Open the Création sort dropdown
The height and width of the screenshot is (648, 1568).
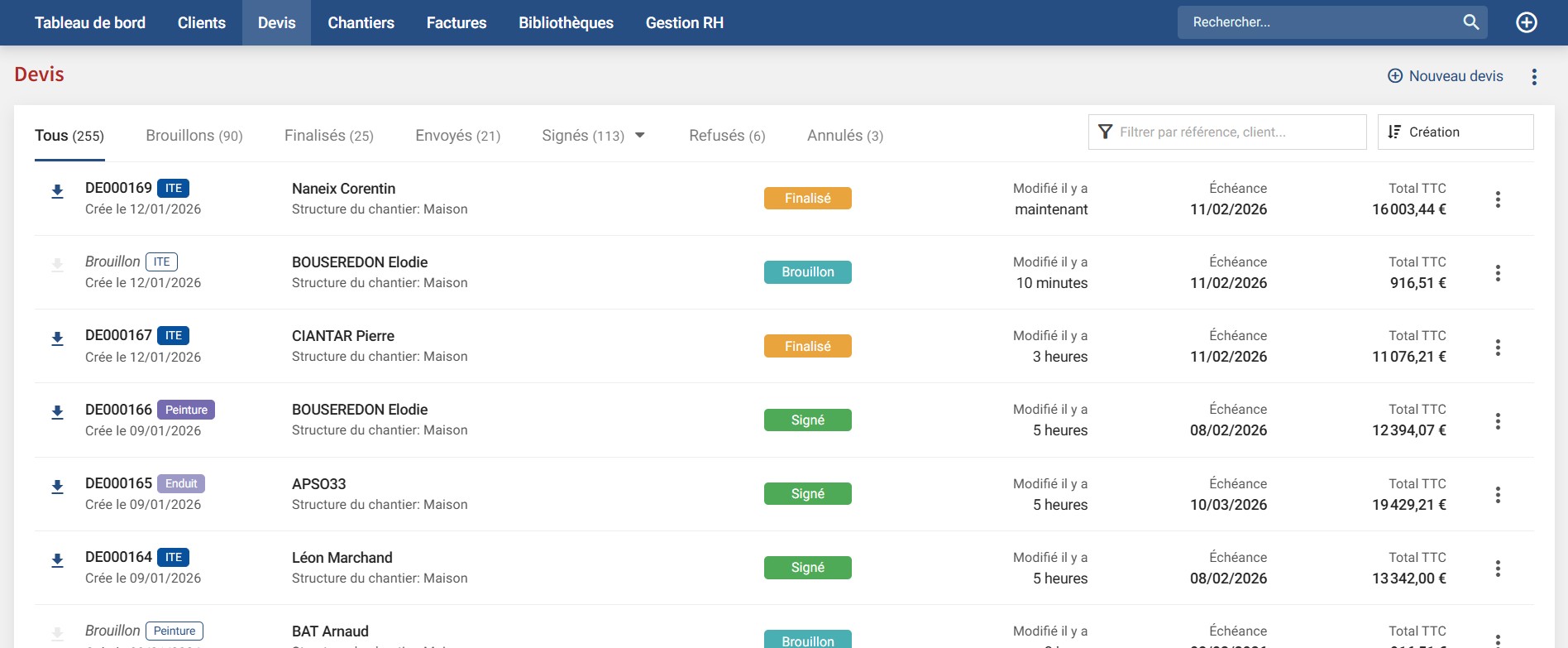point(1455,132)
